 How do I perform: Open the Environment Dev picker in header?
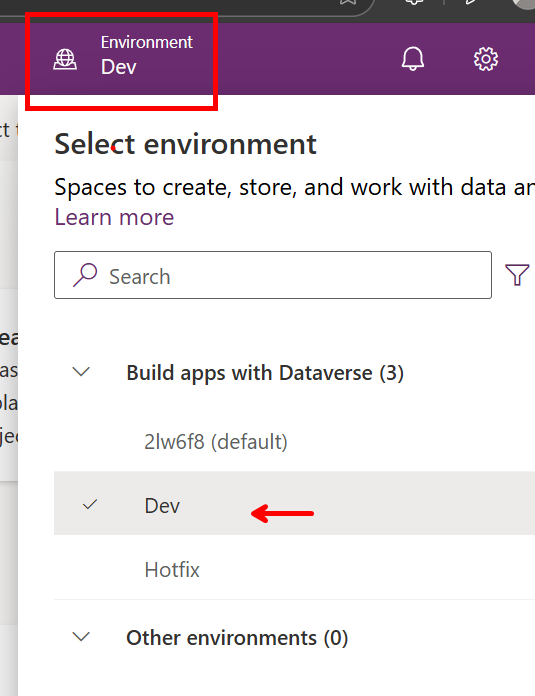[123, 59]
